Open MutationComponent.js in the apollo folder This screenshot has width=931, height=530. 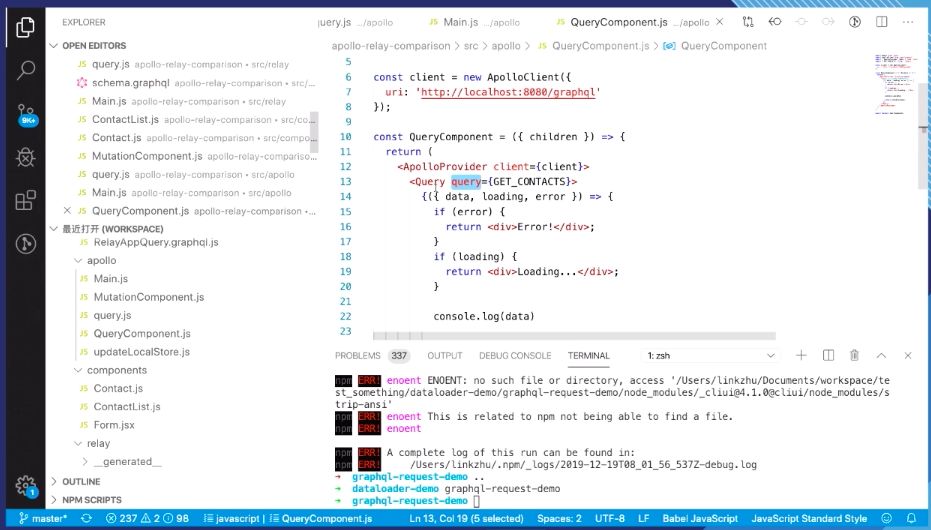point(148,297)
